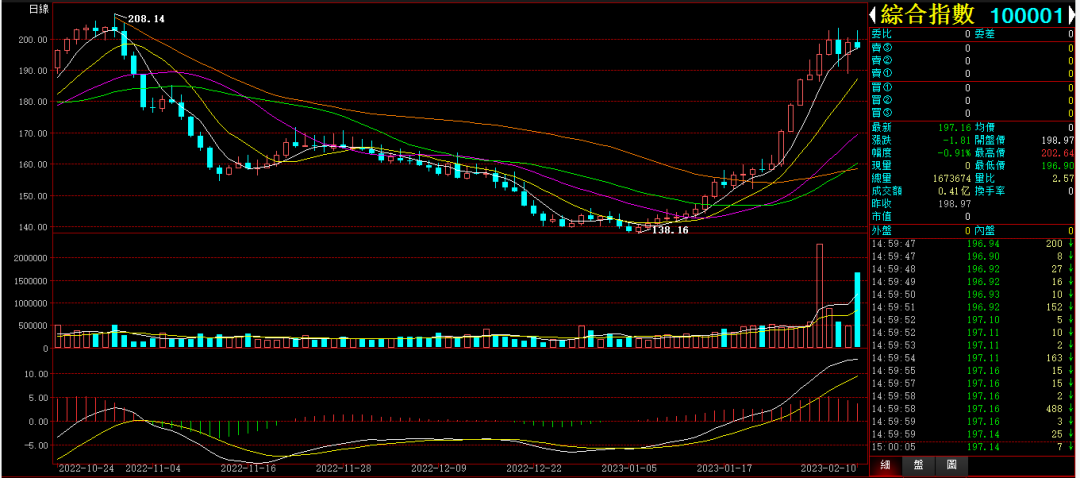Click the right arrow after code 100001
This screenshot has height=478, width=1080.
click(1071, 15)
